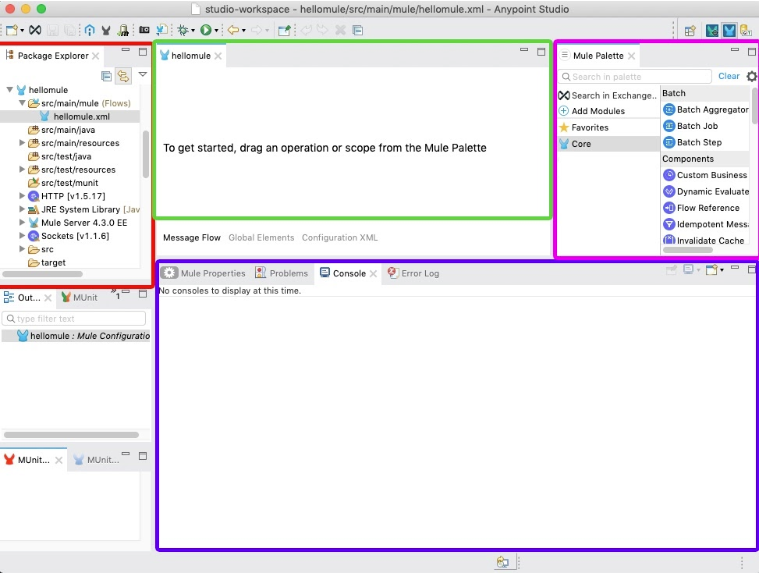The height and width of the screenshot is (575, 763).
Task: Select Custom Business component
Action: pyautogui.click(x=705, y=175)
